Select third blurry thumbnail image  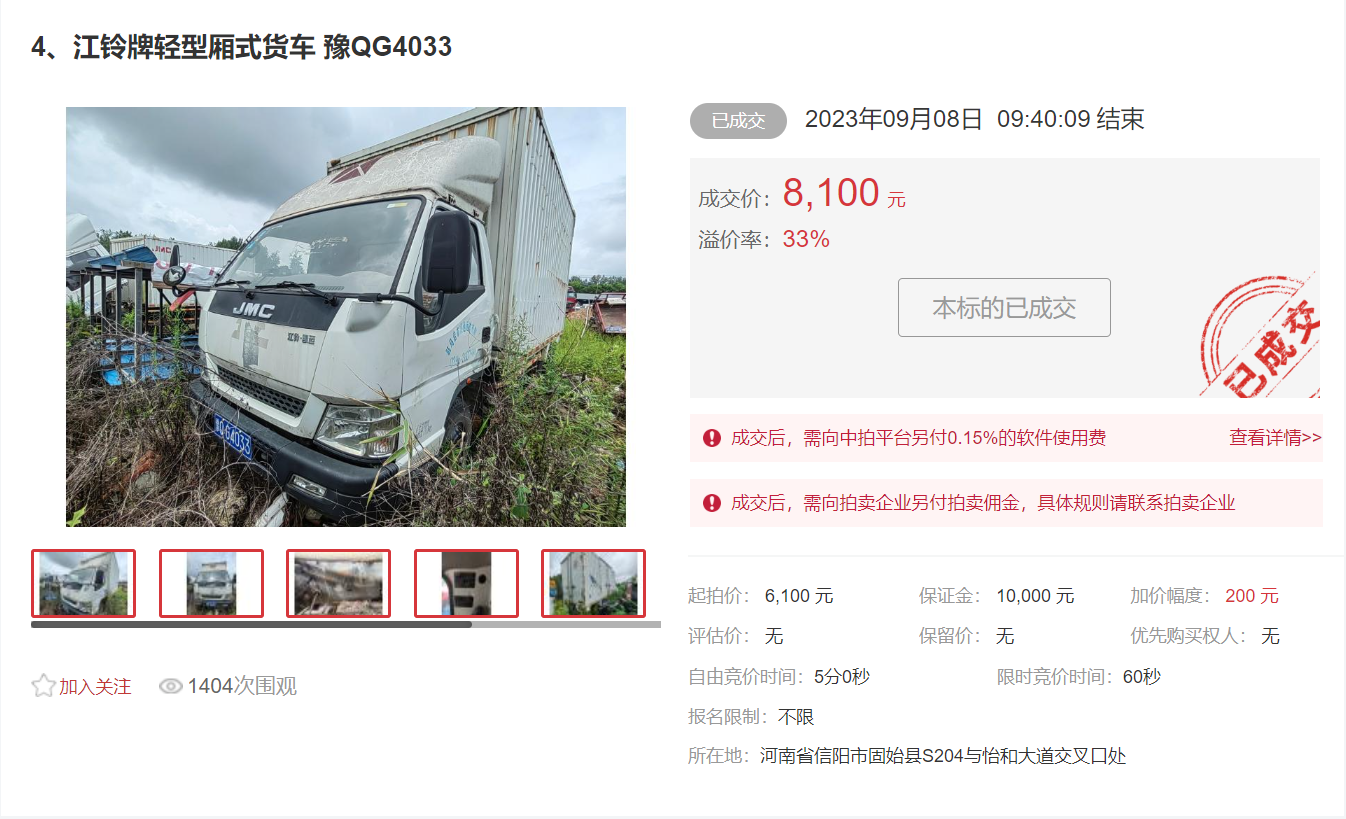click(338, 583)
